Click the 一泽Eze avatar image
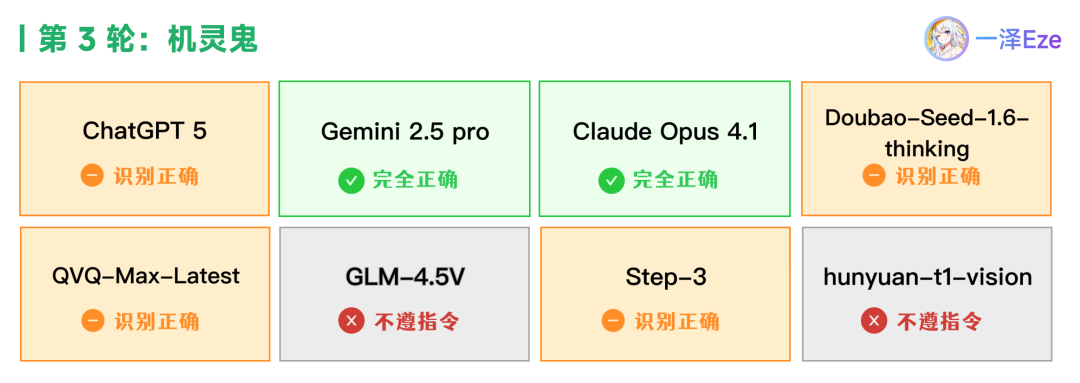The height and width of the screenshot is (383, 1080). [946, 38]
